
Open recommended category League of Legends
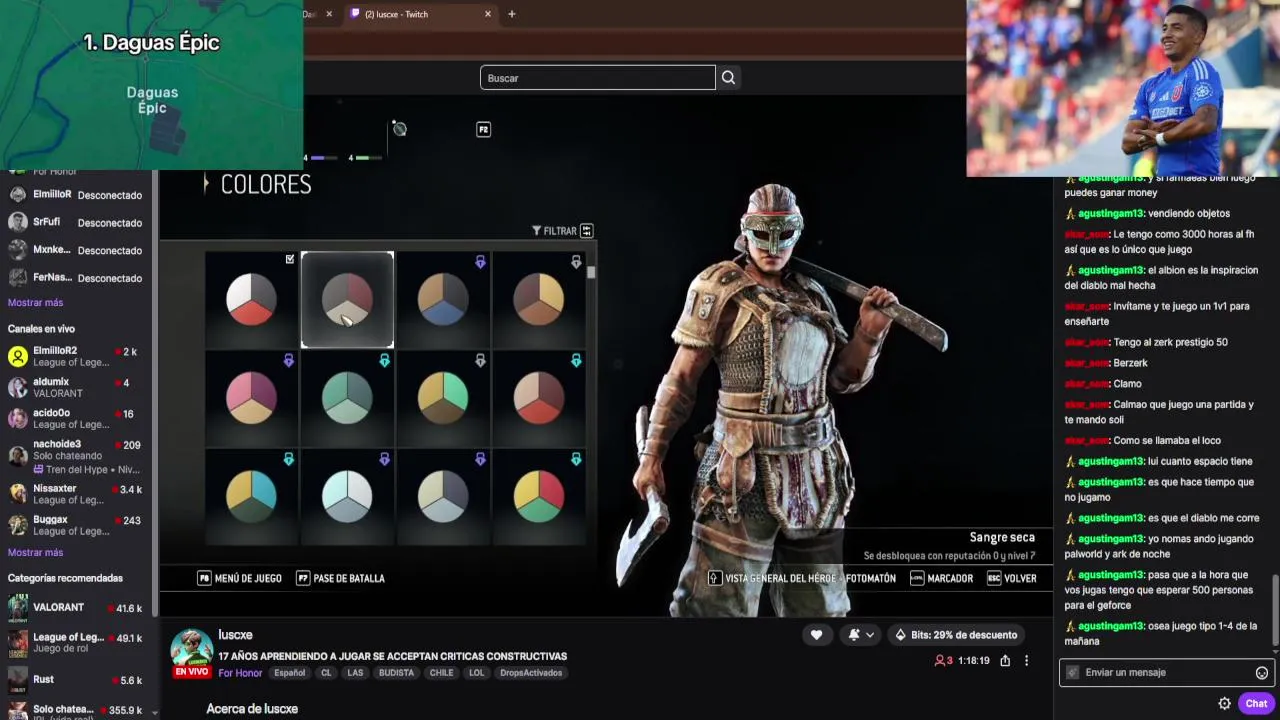pos(75,642)
